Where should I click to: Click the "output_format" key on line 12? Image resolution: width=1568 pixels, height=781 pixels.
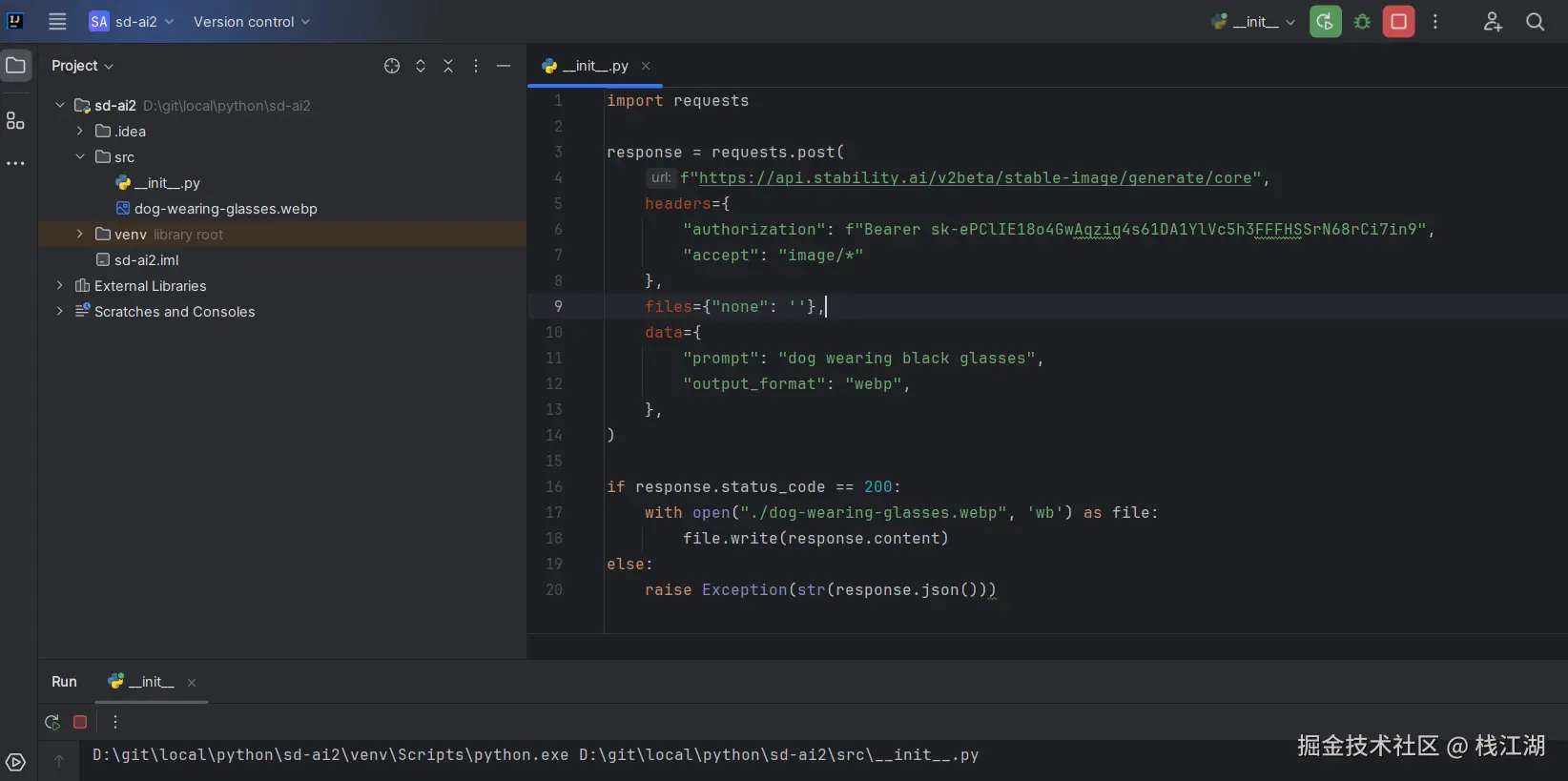(753, 383)
